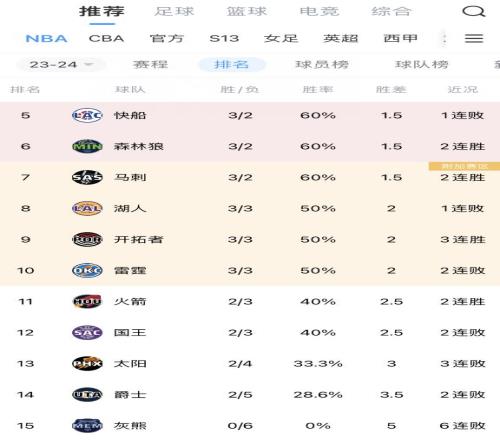
Task: Tap the Thunder OKC team logo
Action: click(x=87, y=270)
